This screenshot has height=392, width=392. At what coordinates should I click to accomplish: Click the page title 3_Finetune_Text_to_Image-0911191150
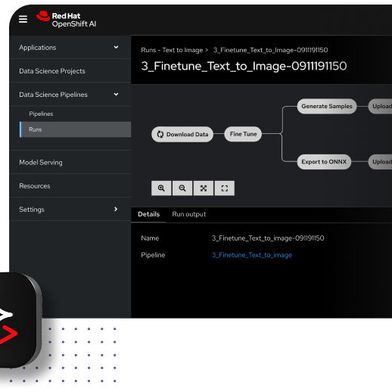click(x=244, y=66)
